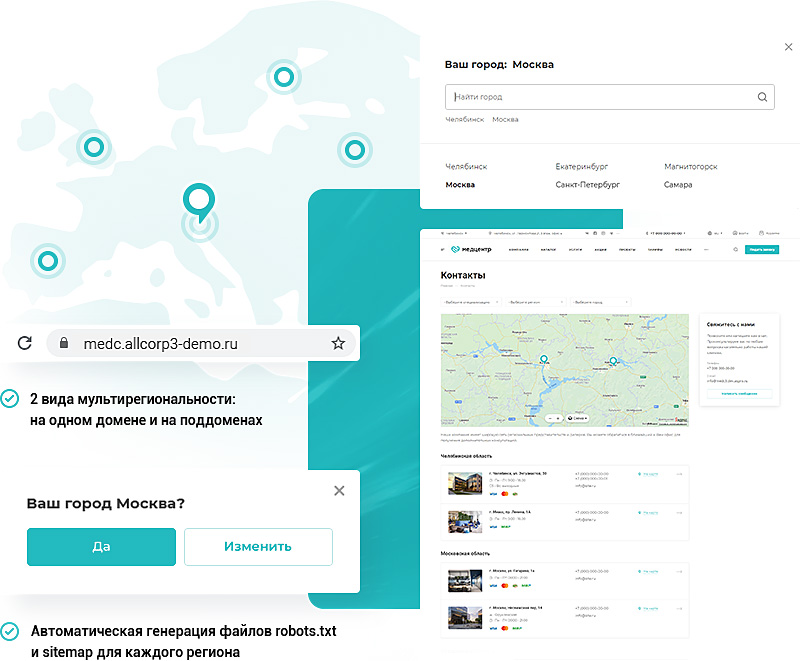Image resolution: width=800 pixels, height=661 pixels.
Task: Click the padlock icon in the address bar
Action: click(x=63, y=343)
